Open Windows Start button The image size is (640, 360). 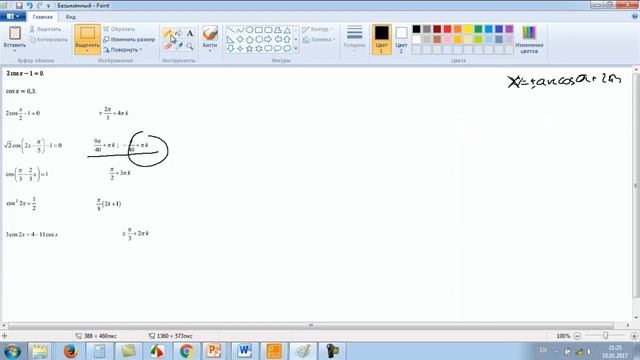[x=13, y=351]
